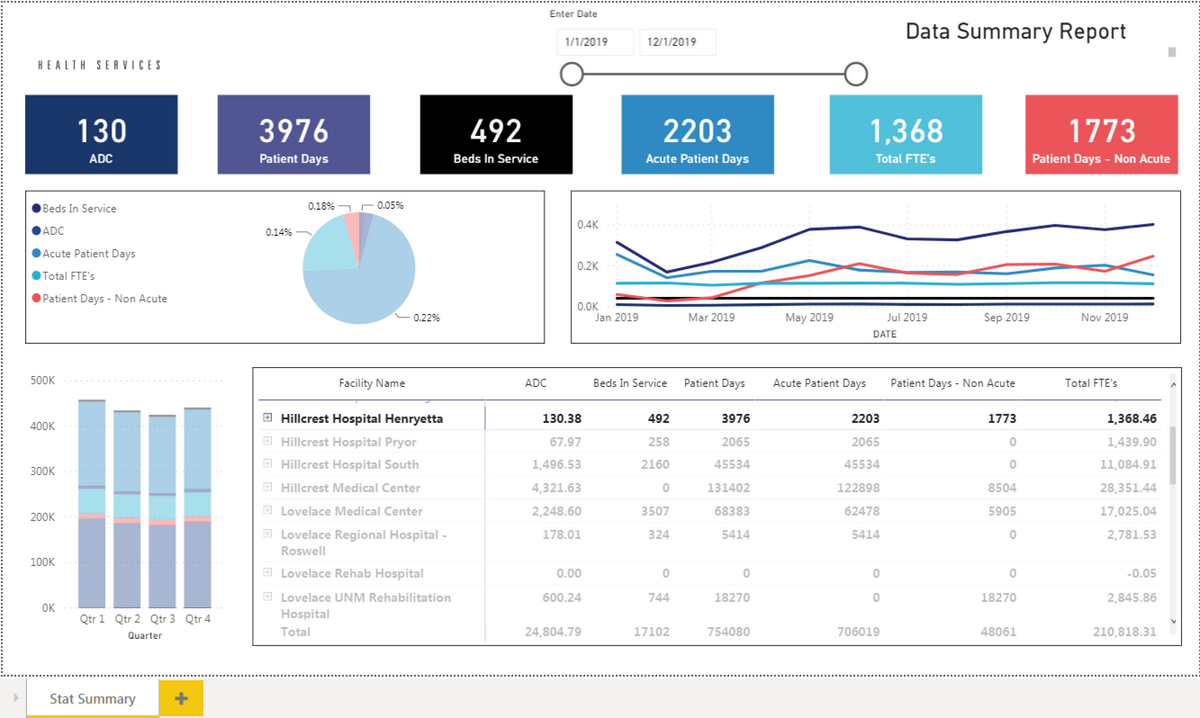The width and height of the screenshot is (1200, 718).
Task: Sort table by Acute Patient Days header
Action: (x=819, y=383)
